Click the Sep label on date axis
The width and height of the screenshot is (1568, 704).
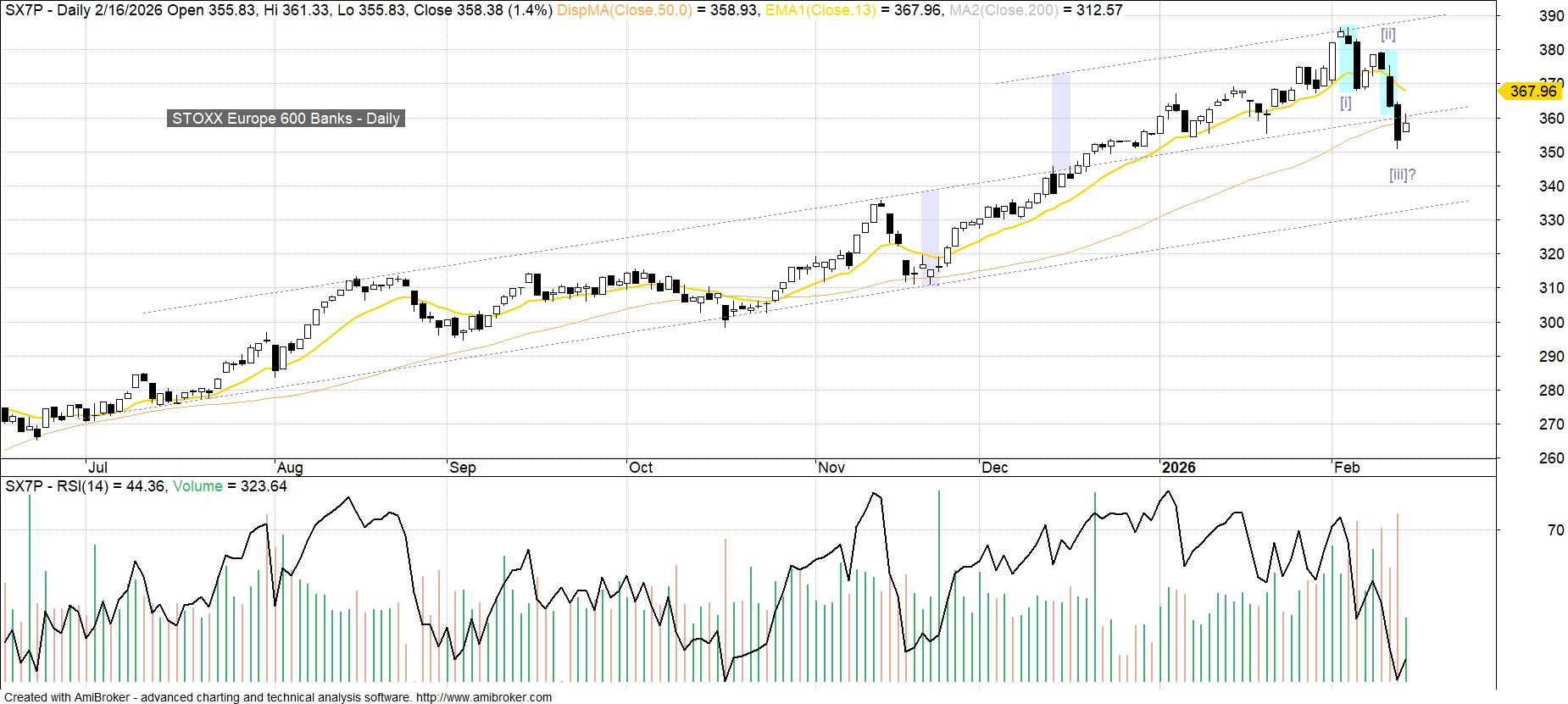coord(463,468)
